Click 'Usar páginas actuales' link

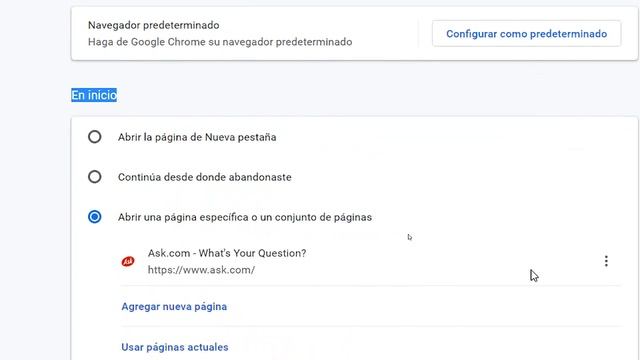(175, 347)
